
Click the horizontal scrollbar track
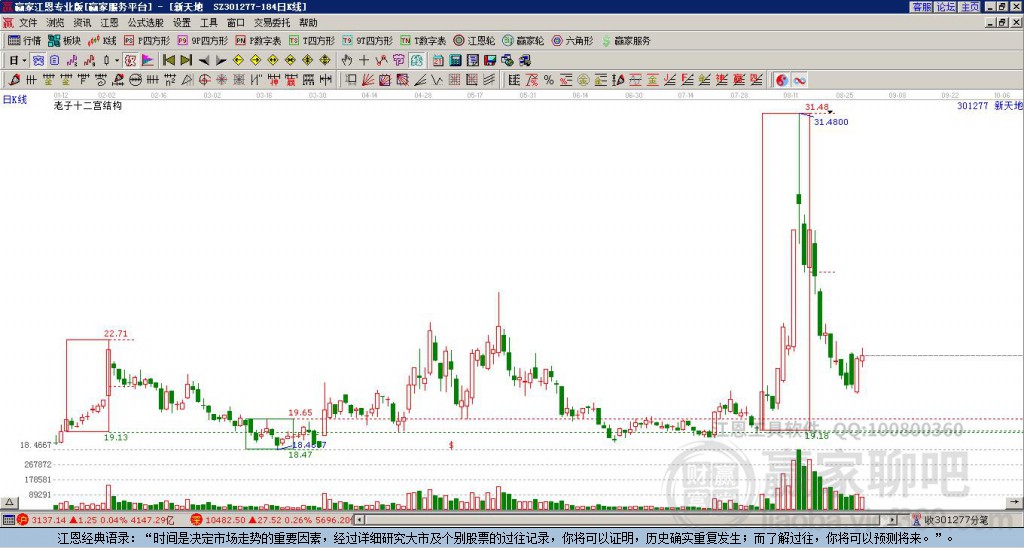tap(627, 520)
